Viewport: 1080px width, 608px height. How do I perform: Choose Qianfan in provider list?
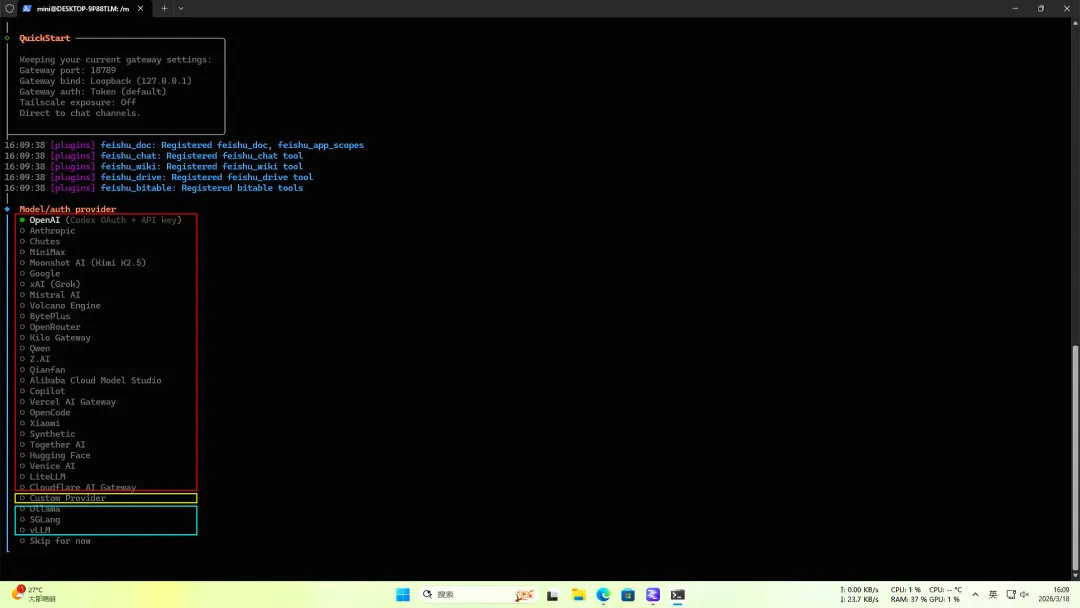pos(42,370)
